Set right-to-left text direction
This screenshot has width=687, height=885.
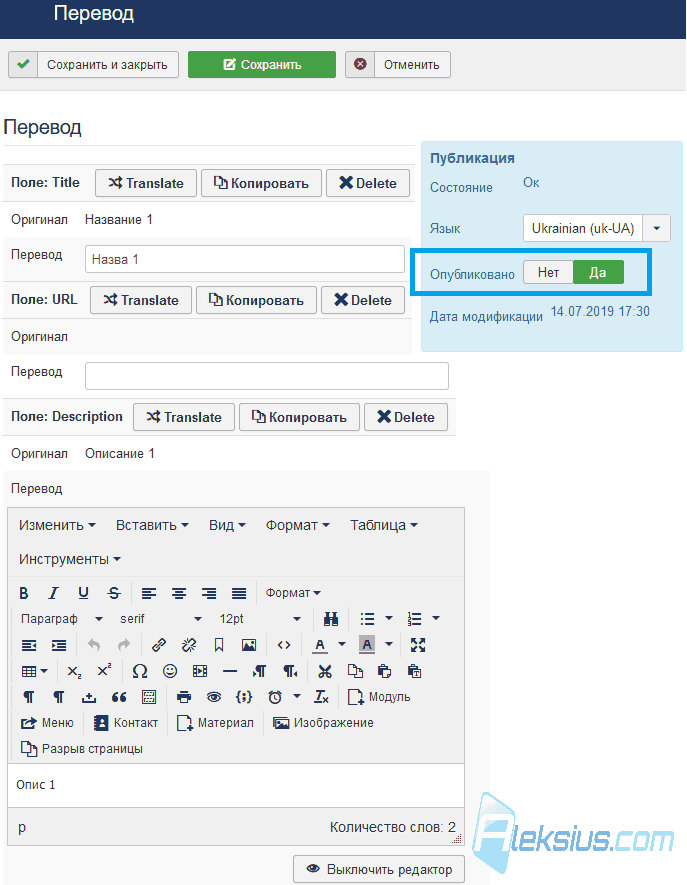290,671
